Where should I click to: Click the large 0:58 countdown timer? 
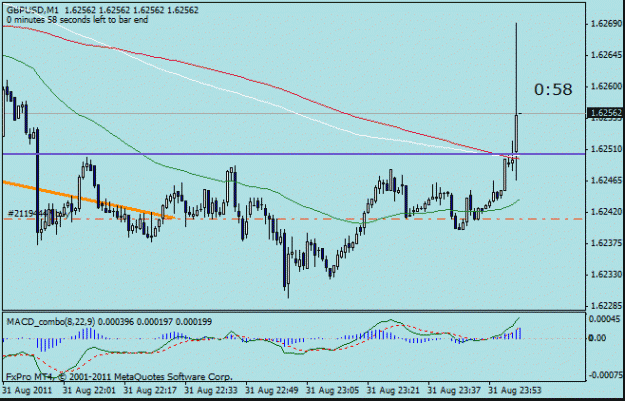tap(553, 90)
